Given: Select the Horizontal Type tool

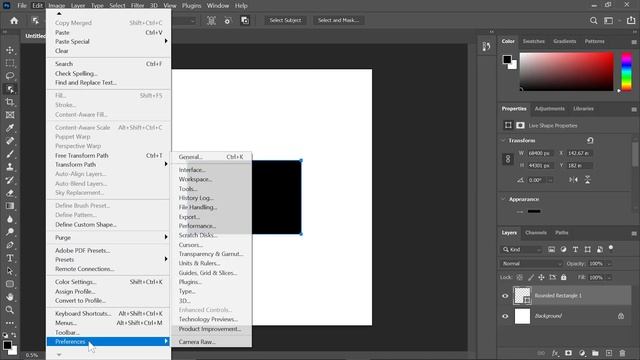Looking at the screenshot, I should pyautogui.click(x=10, y=258).
